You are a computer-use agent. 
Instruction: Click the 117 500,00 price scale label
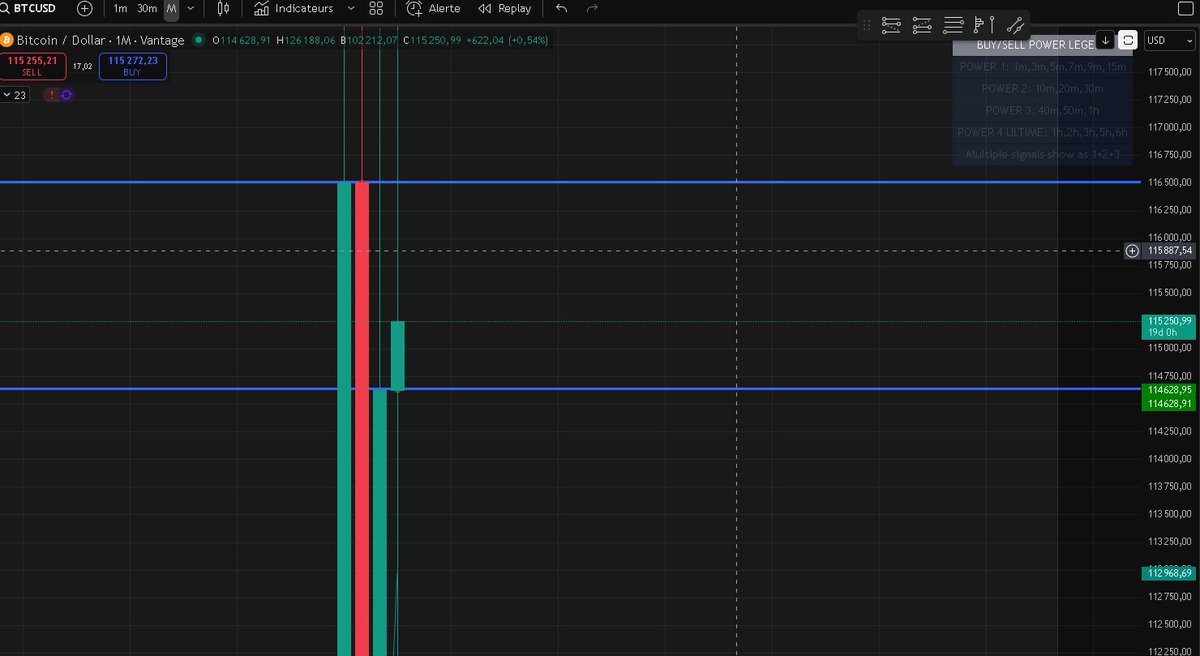[x=1170, y=72]
